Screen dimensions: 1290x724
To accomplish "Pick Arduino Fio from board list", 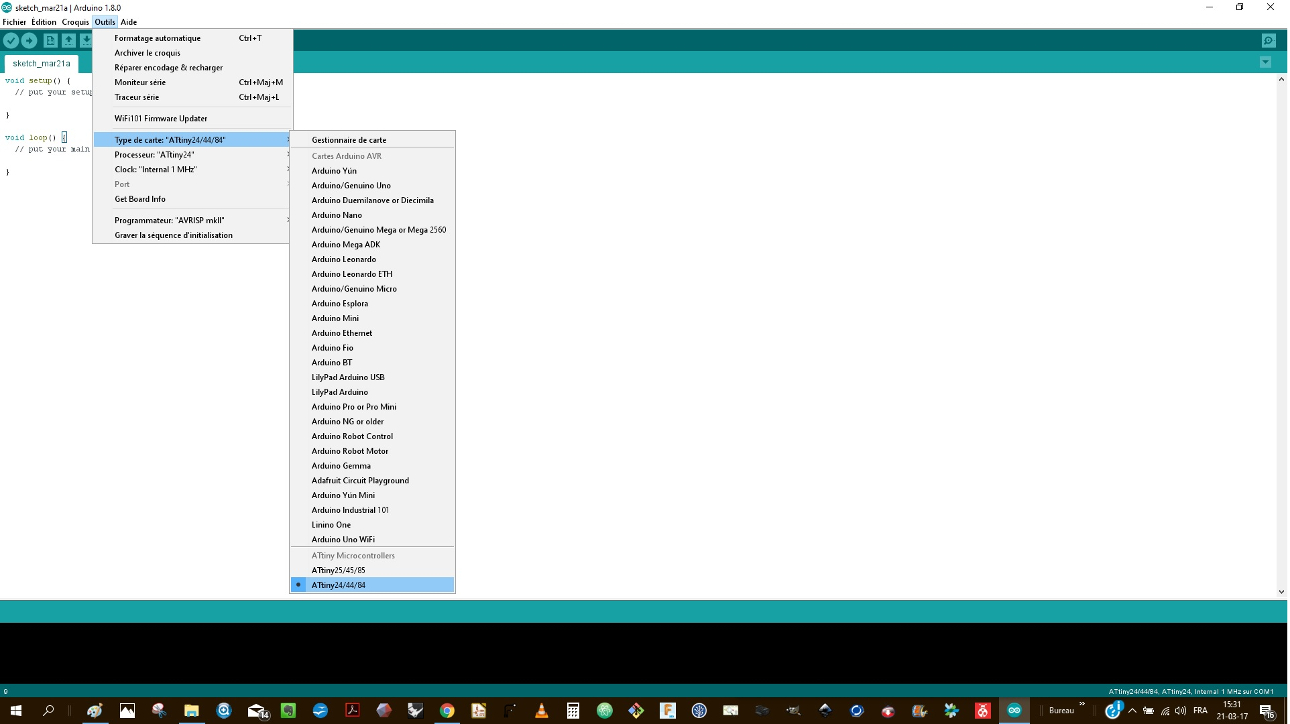I will point(372,348).
